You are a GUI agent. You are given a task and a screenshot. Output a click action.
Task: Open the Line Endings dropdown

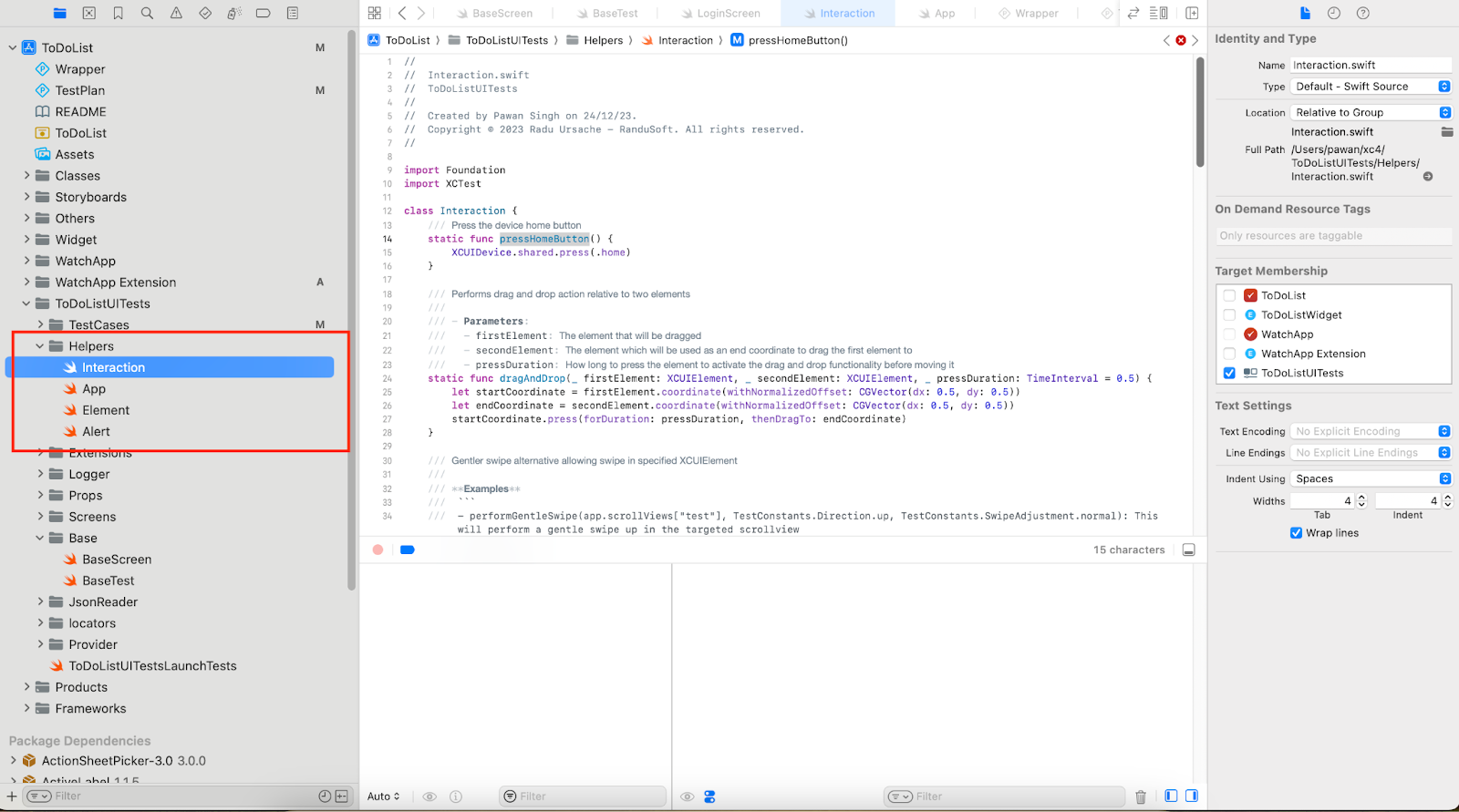pyautogui.click(x=1371, y=453)
